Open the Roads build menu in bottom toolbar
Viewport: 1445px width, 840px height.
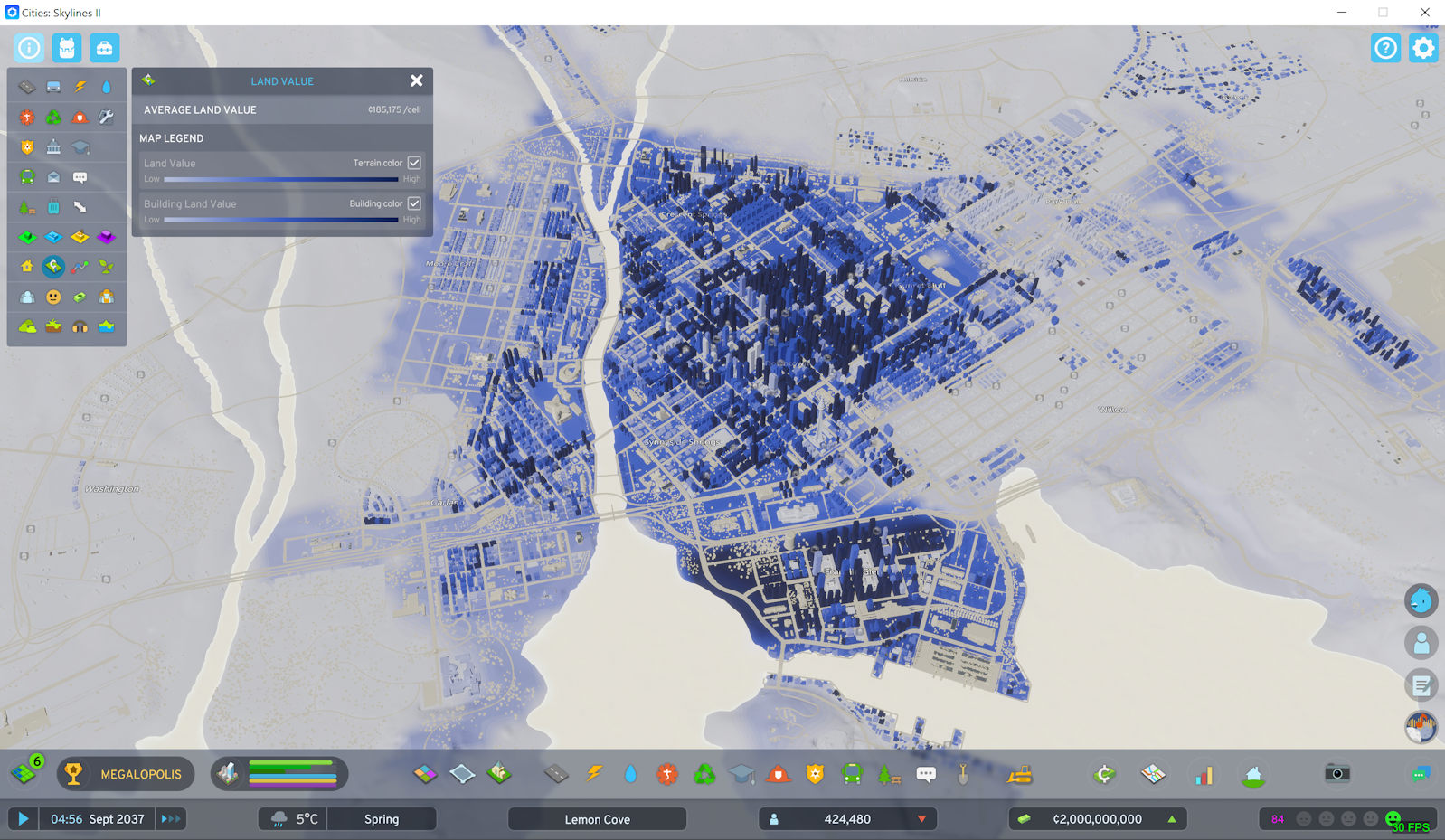(x=556, y=774)
